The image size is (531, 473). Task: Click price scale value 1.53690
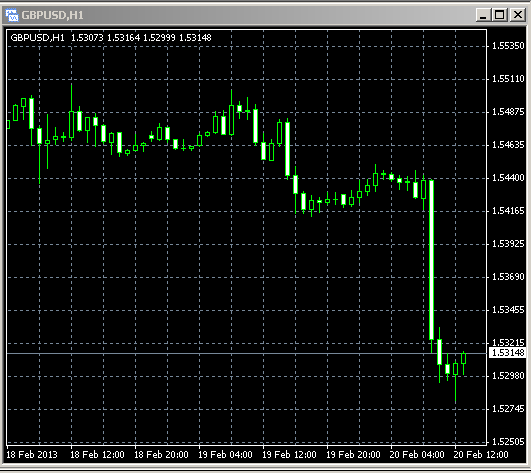coord(508,277)
